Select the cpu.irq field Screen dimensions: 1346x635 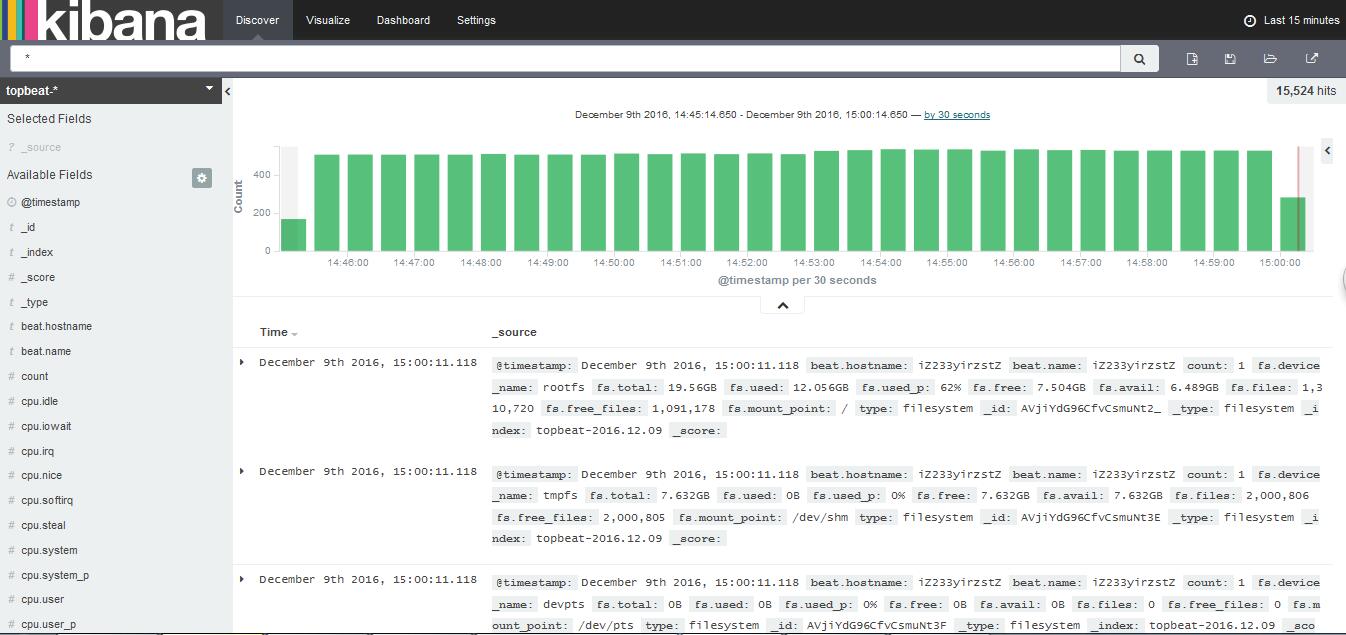coord(37,451)
